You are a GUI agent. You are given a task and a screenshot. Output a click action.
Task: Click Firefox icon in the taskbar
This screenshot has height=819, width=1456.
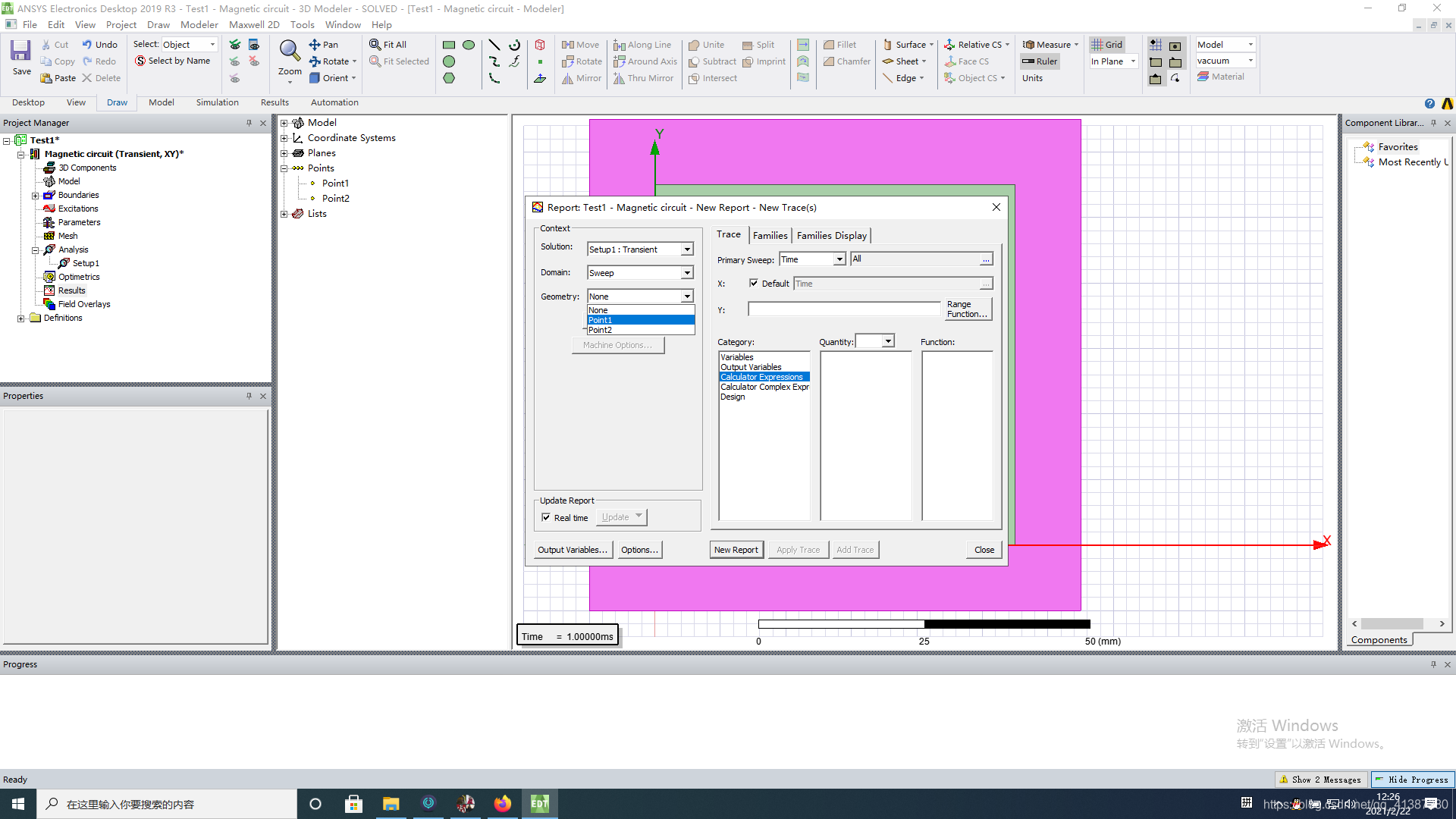[x=502, y=804]
